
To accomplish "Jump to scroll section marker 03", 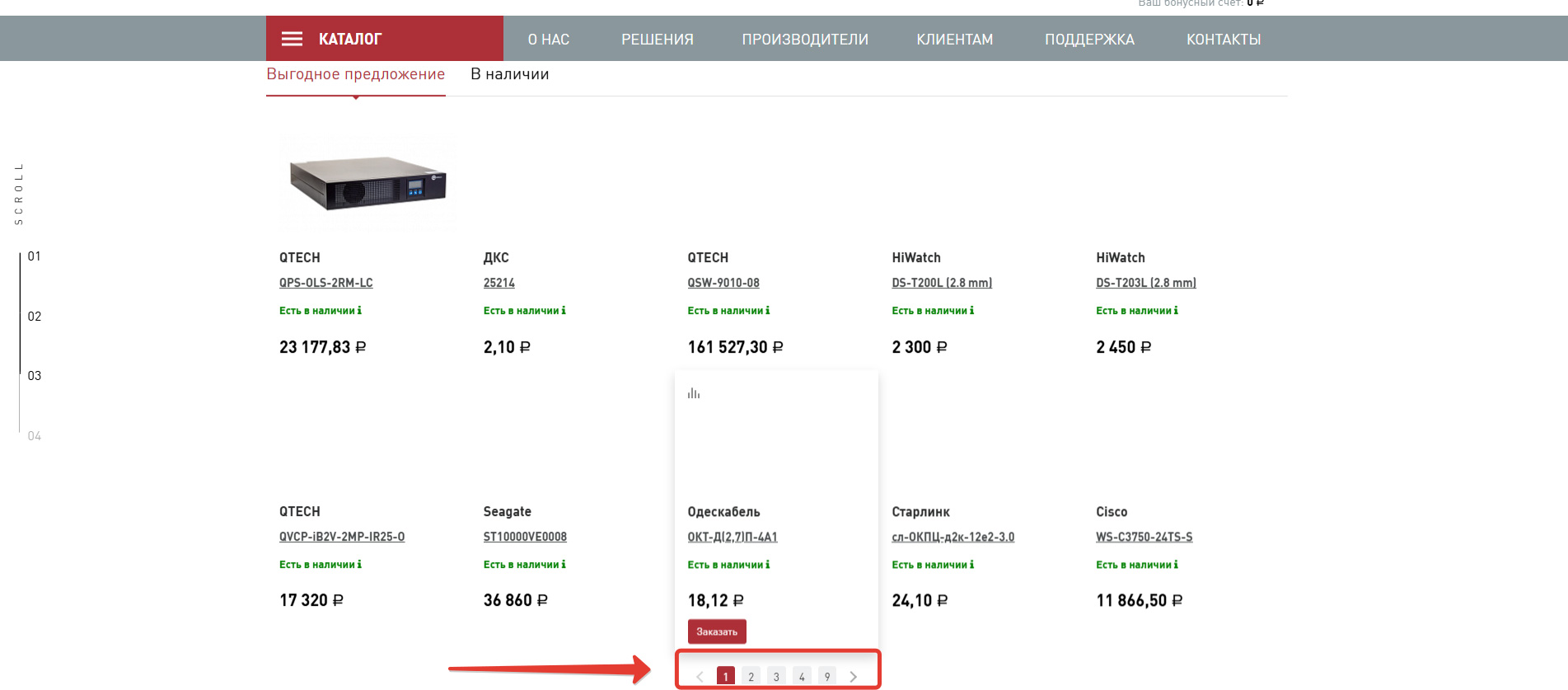I will tap(35, 376).
